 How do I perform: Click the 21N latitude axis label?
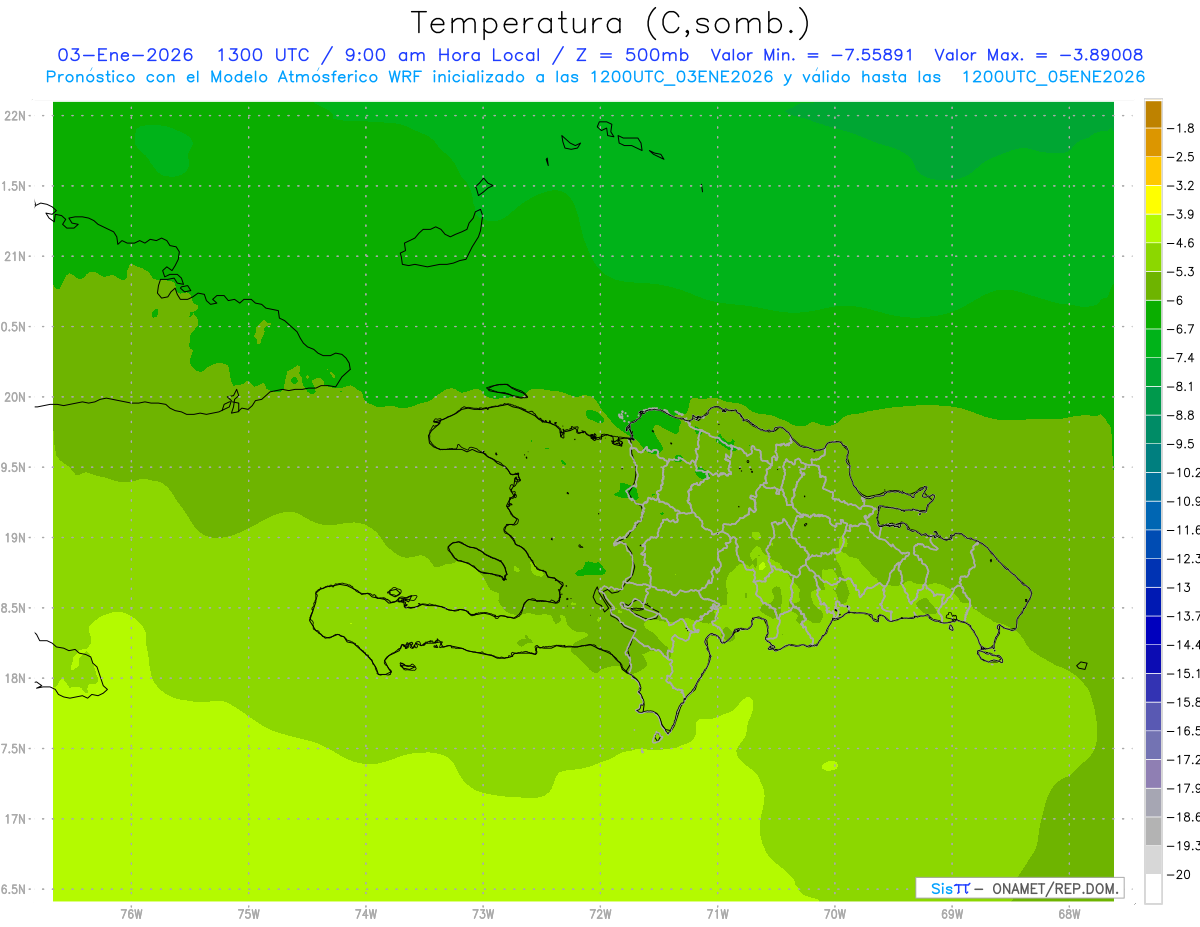[16, 257]
